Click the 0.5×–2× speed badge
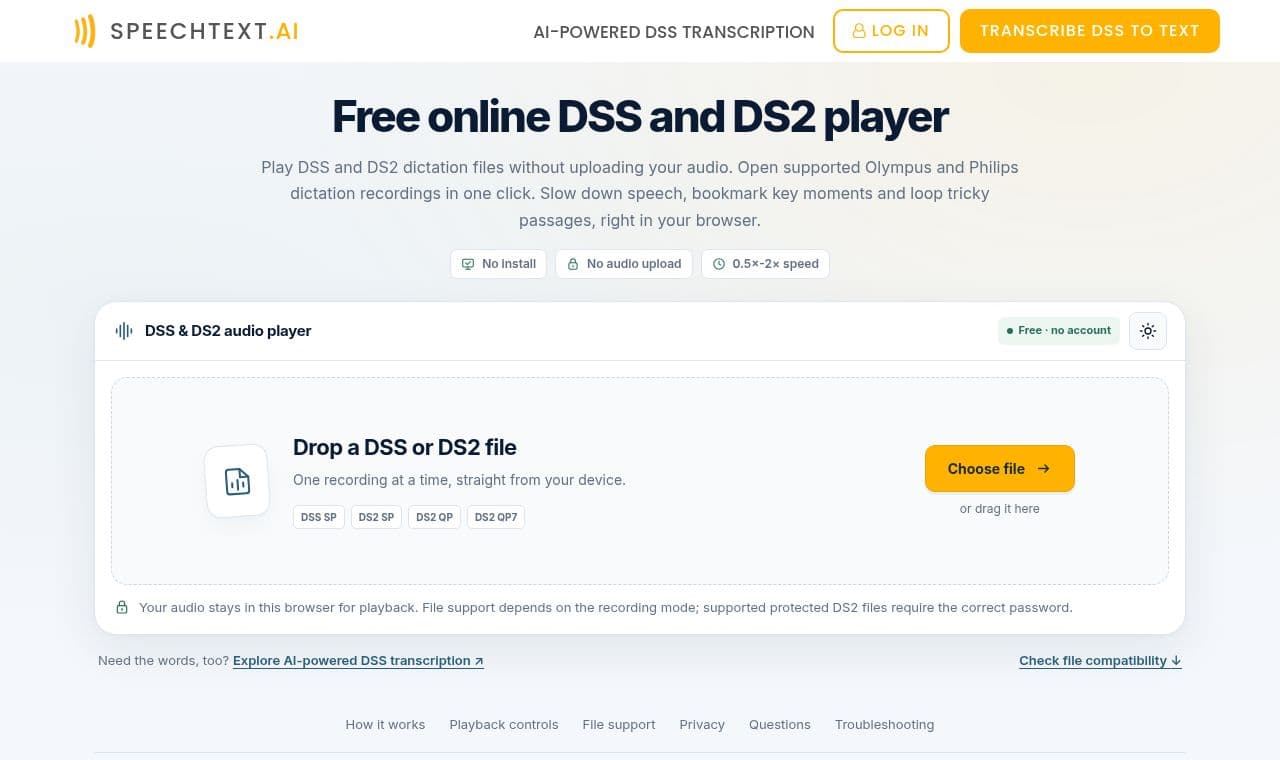This screenshot has height=760, width=1280. pos(765,264)
